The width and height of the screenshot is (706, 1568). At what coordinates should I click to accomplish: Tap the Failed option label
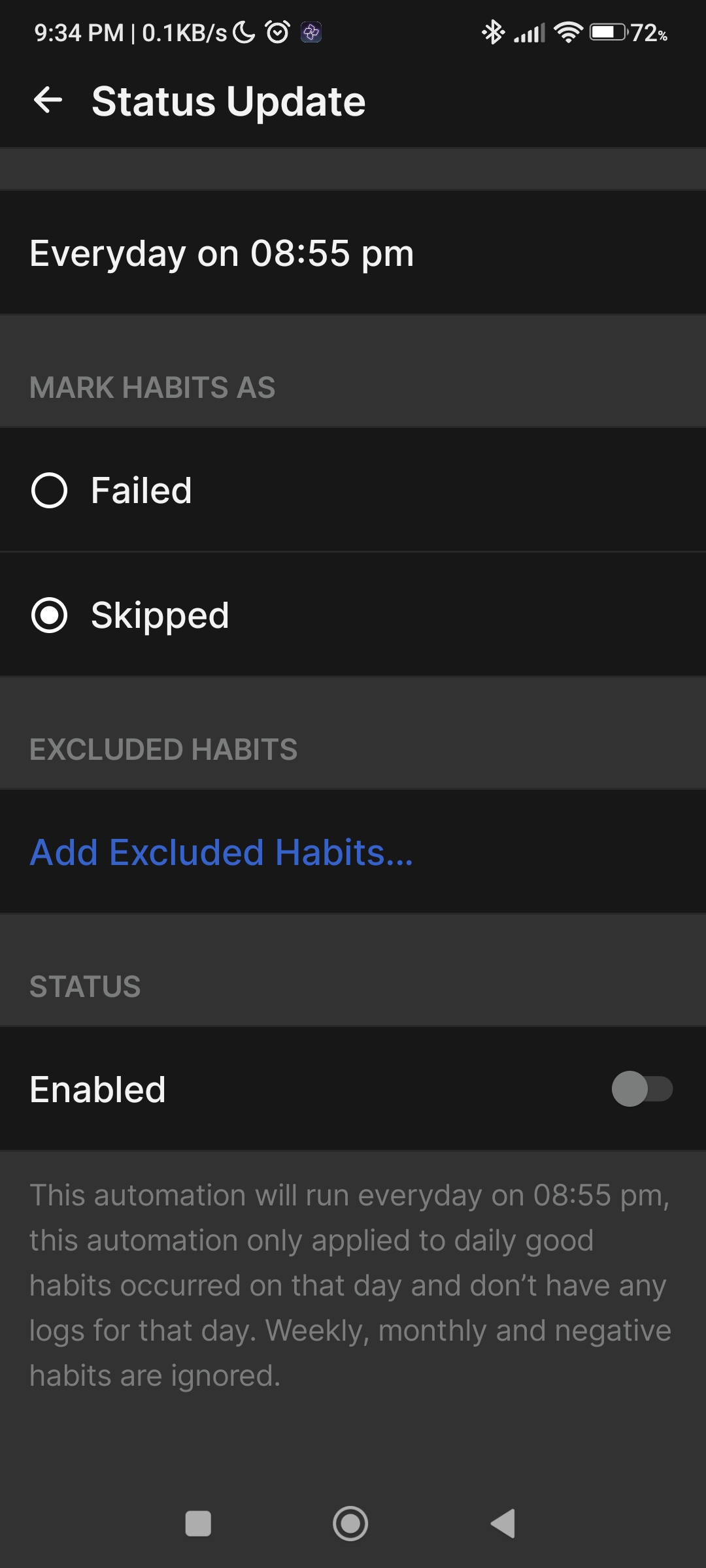coord(141,491)
